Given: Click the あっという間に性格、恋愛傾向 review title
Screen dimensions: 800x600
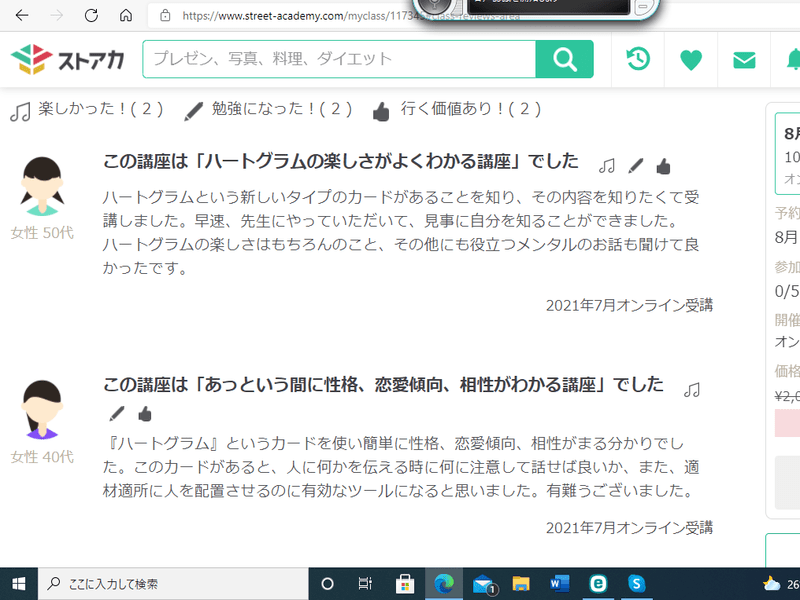Looking at the screenshot, I should pyautogui.click(x=383, y=385).
